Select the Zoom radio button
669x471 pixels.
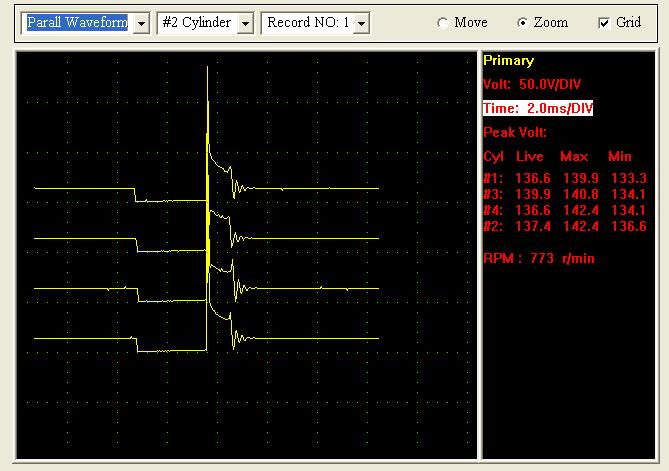click(522, 23)
